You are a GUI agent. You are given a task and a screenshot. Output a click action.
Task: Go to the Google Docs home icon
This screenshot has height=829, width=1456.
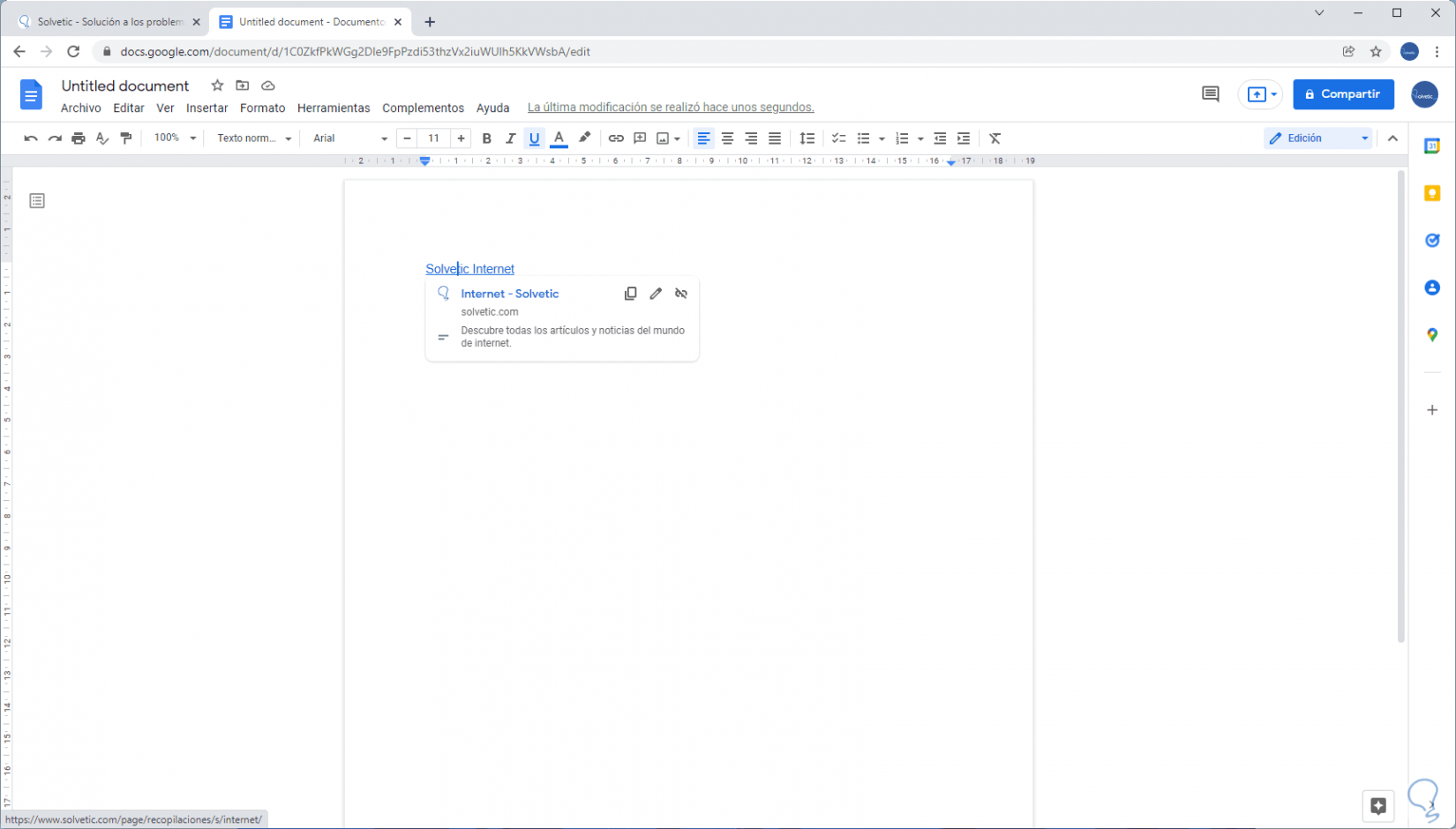pyautogui.click(x=31, y=94)
